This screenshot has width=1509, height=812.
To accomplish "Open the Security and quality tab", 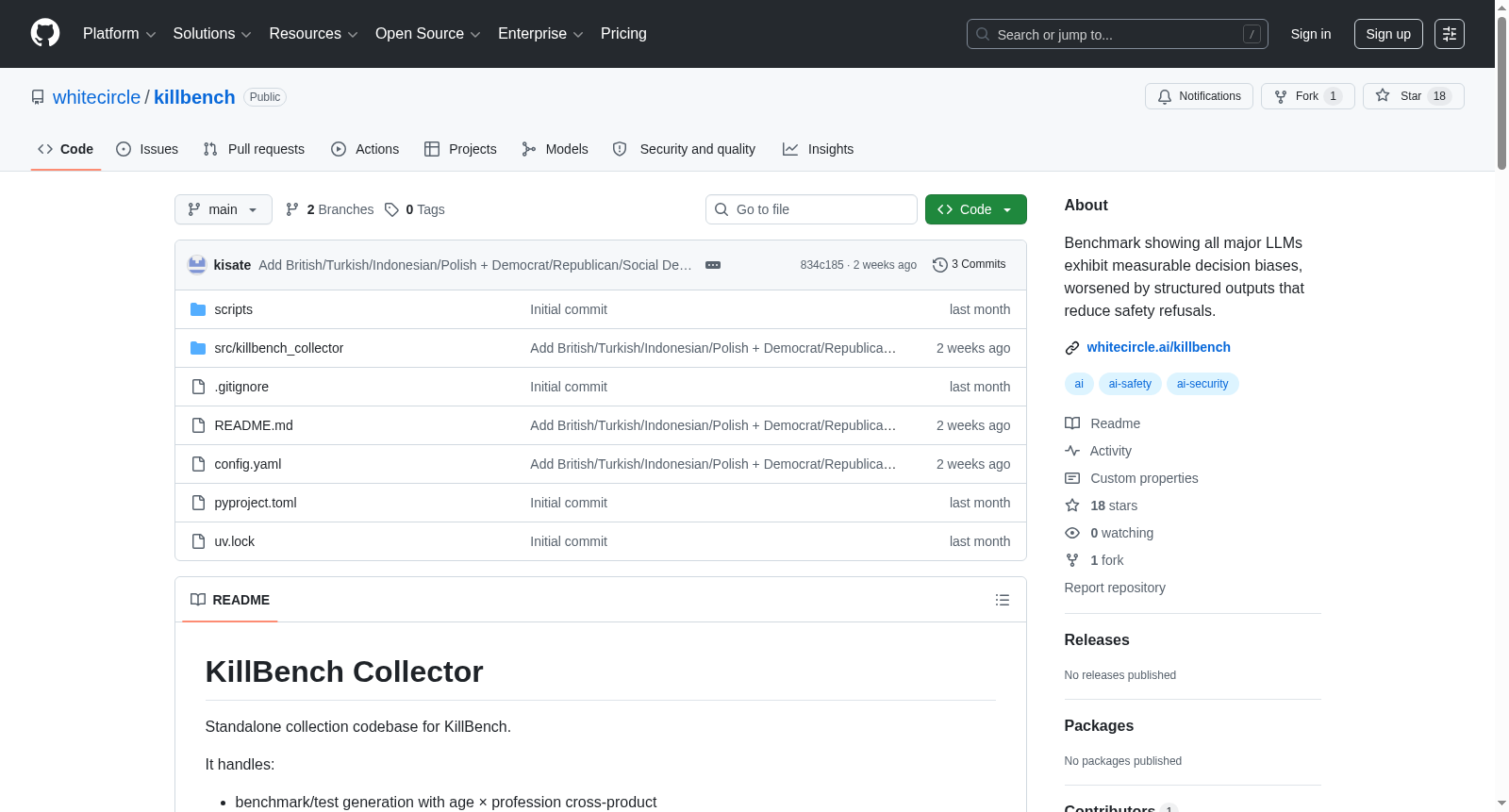I will click(684, 149).
